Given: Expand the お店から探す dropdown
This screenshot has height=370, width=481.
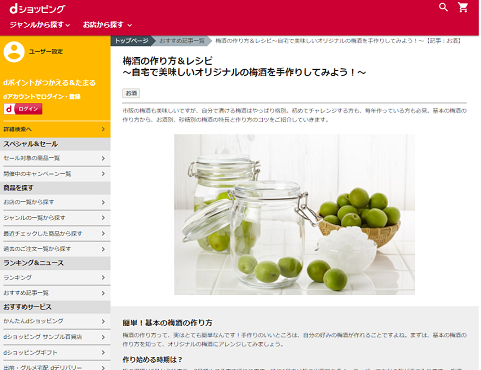Looking at the screenshot, I should (x=107, y=25).
